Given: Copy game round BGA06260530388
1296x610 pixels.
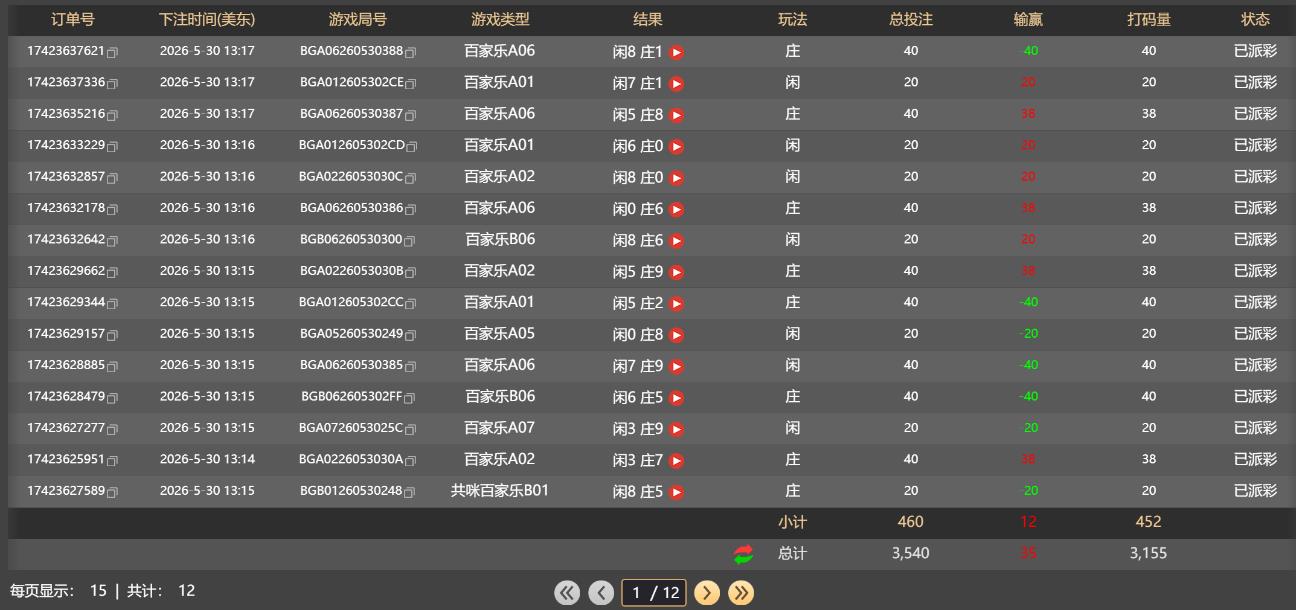Looking at the screenshot, I should click(x=411, y=52).
